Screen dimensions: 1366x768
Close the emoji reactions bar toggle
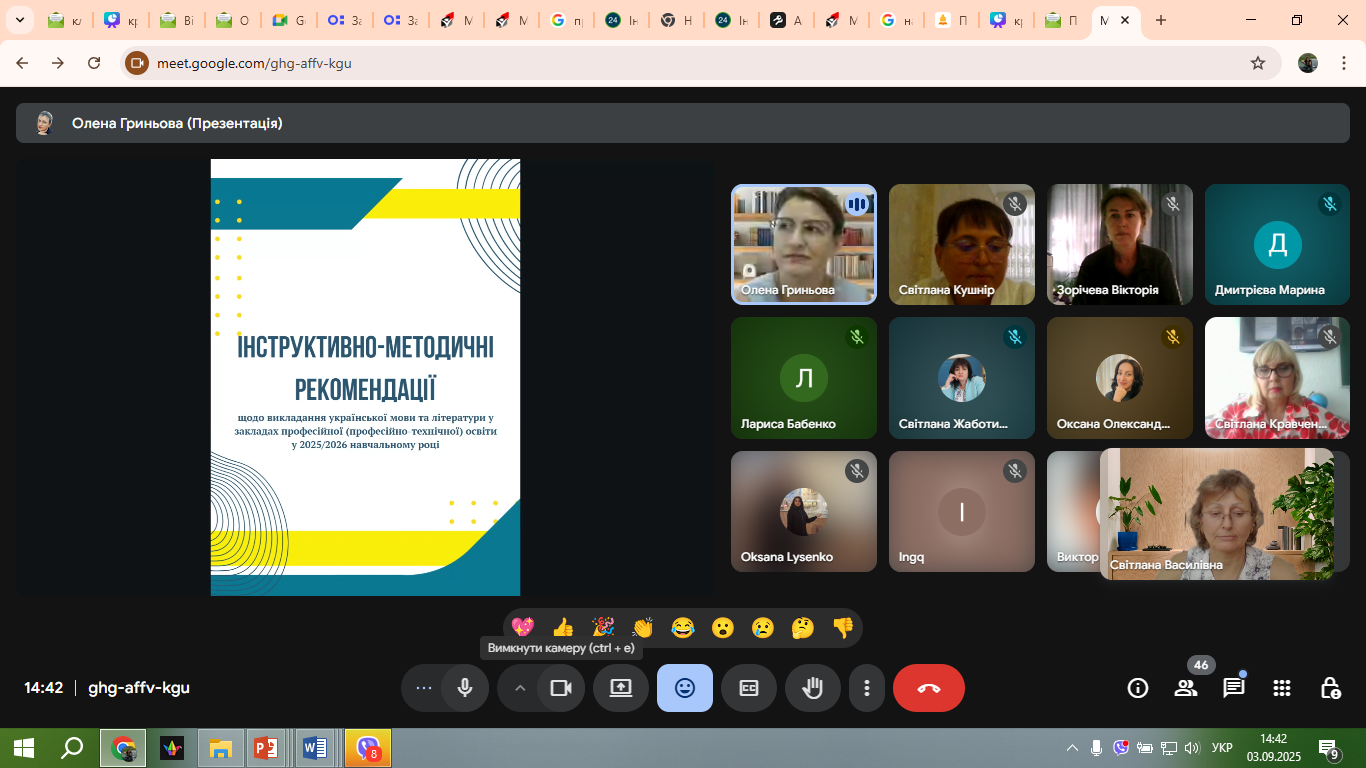point(684,688)
